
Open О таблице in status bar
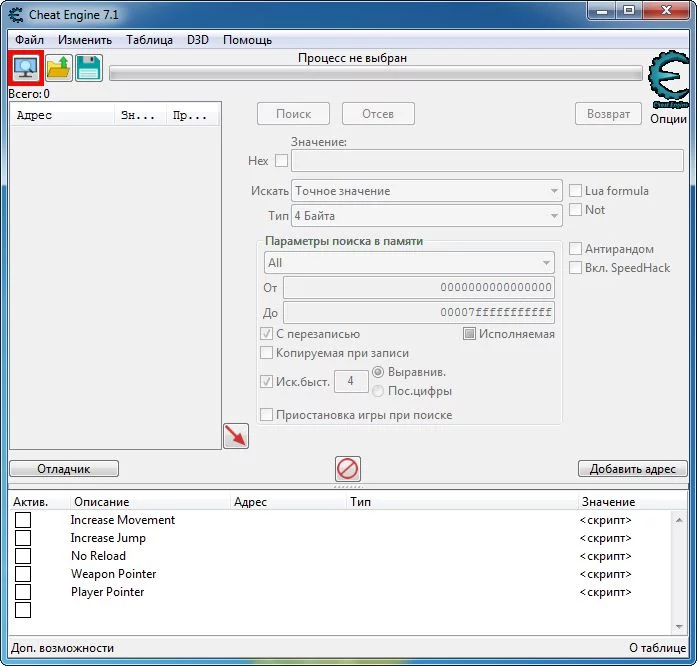click(657, 648)
